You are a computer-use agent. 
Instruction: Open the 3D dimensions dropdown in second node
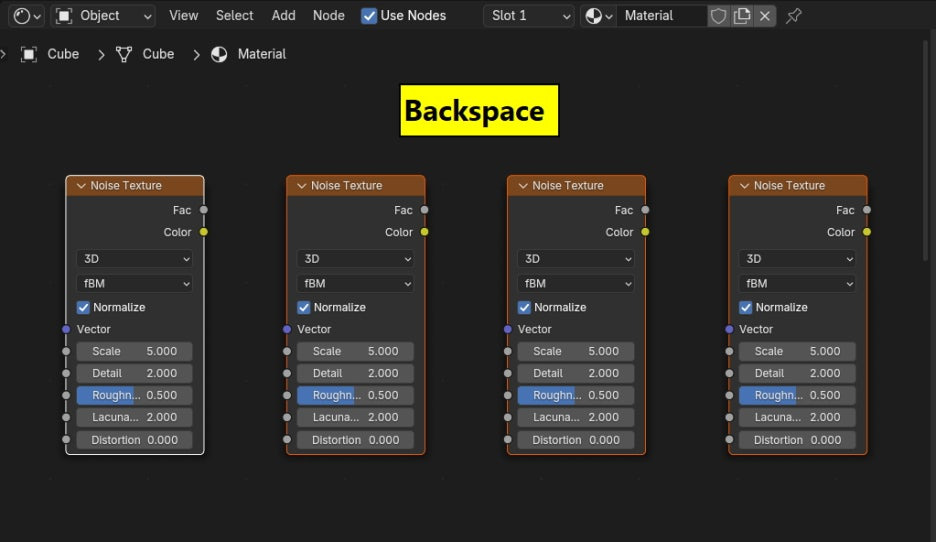pyautogui.click(x=355, y=258)
